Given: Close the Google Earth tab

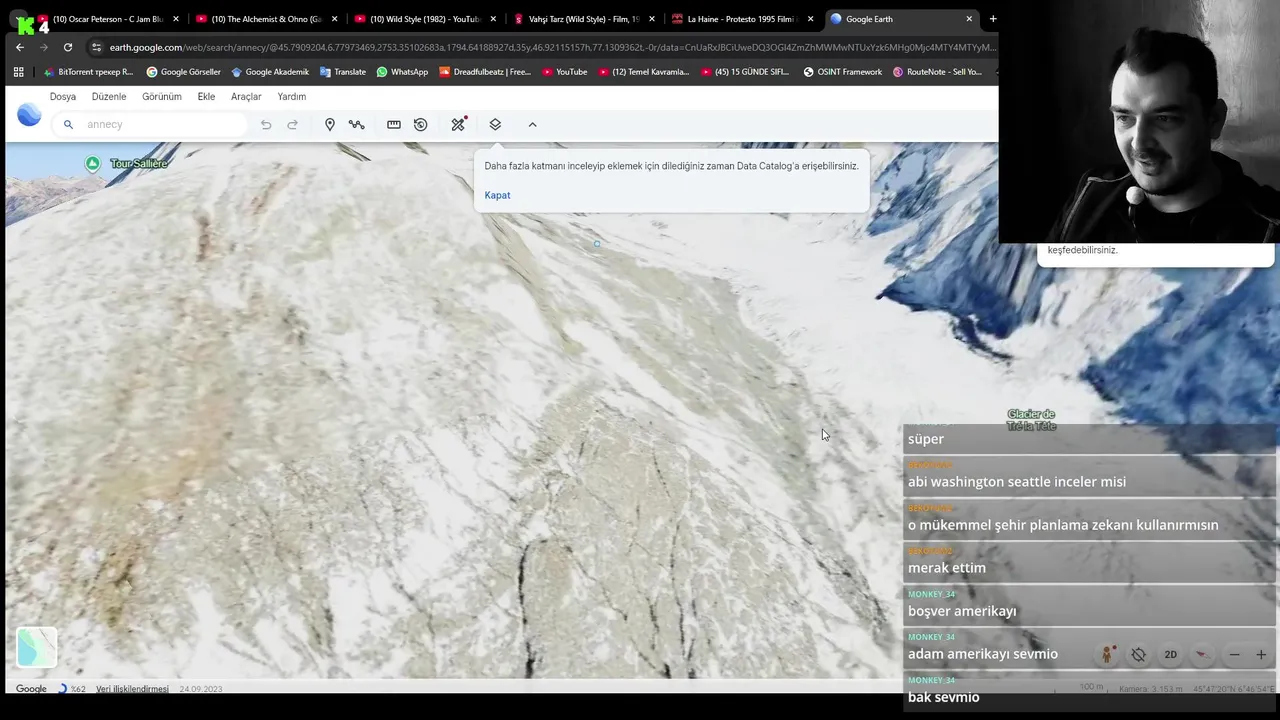Looking at the screenshot, I should (969, 19).
